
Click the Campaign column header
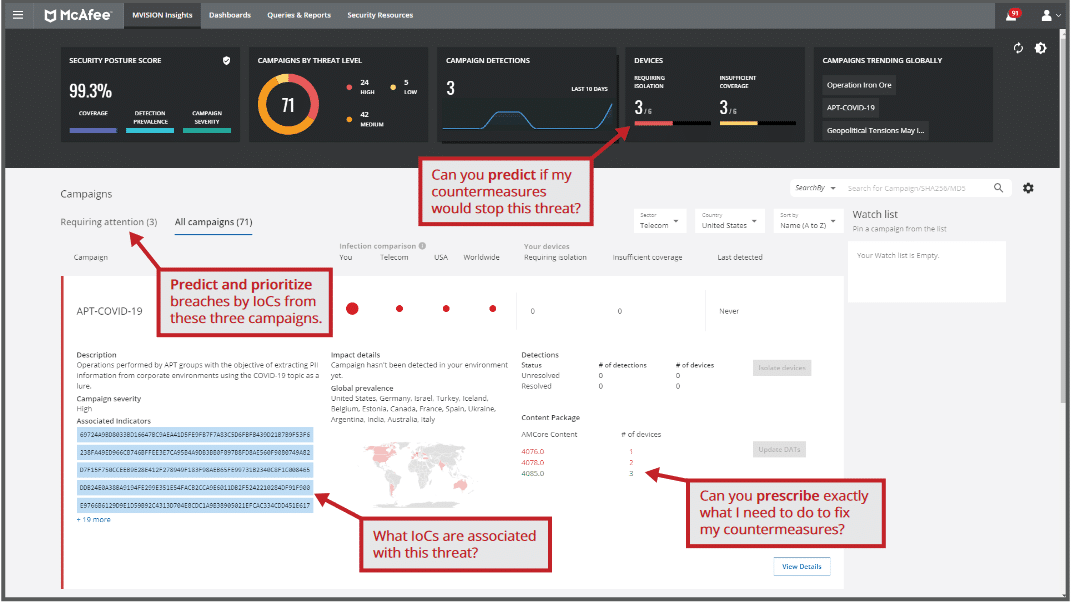tap(91, 258)
